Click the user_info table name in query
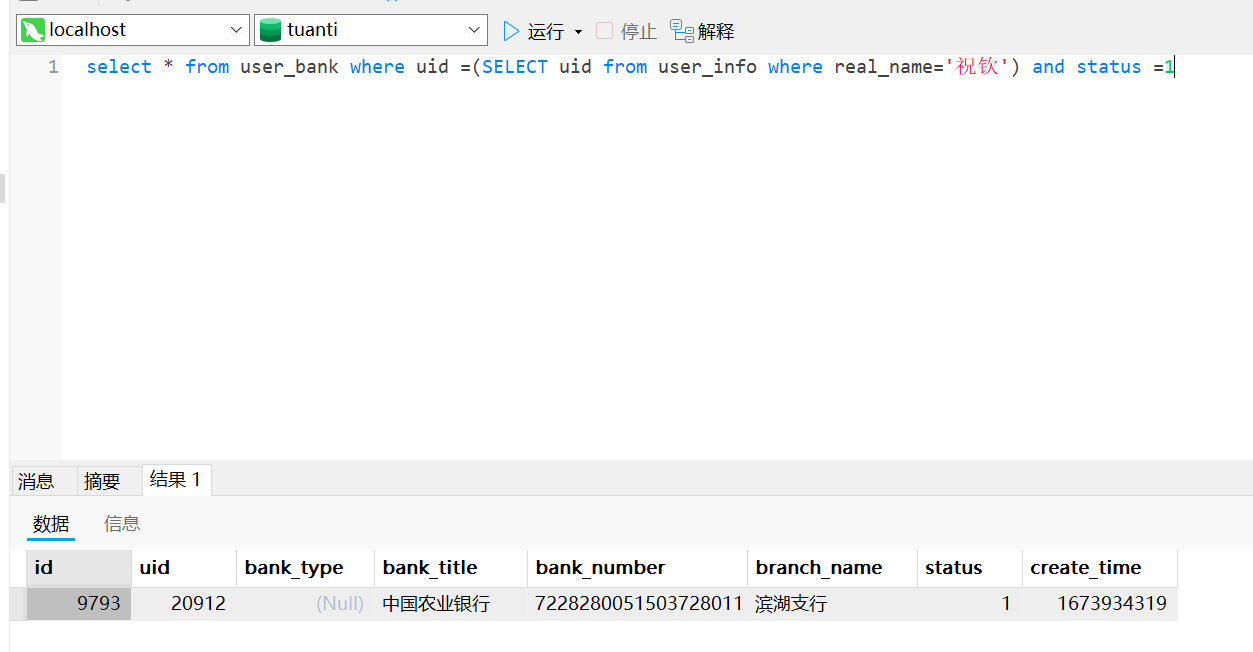 tap(707, 67)
